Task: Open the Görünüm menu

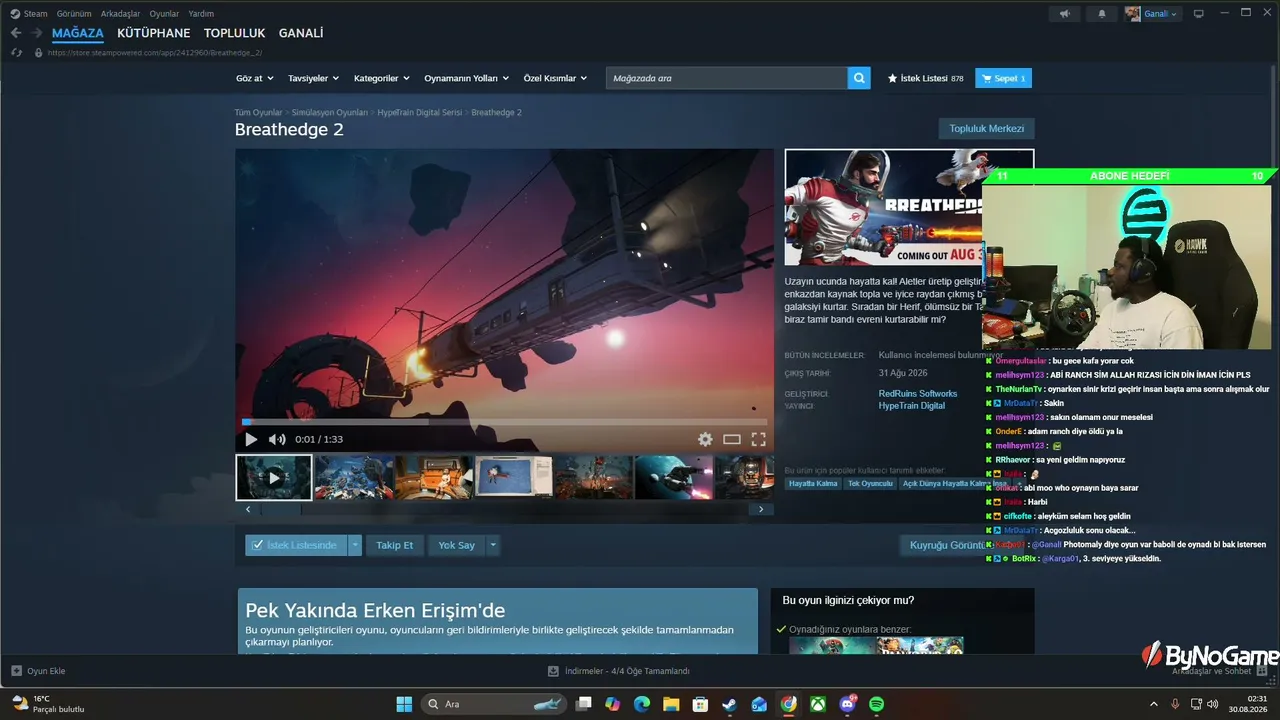Action: 74,14
